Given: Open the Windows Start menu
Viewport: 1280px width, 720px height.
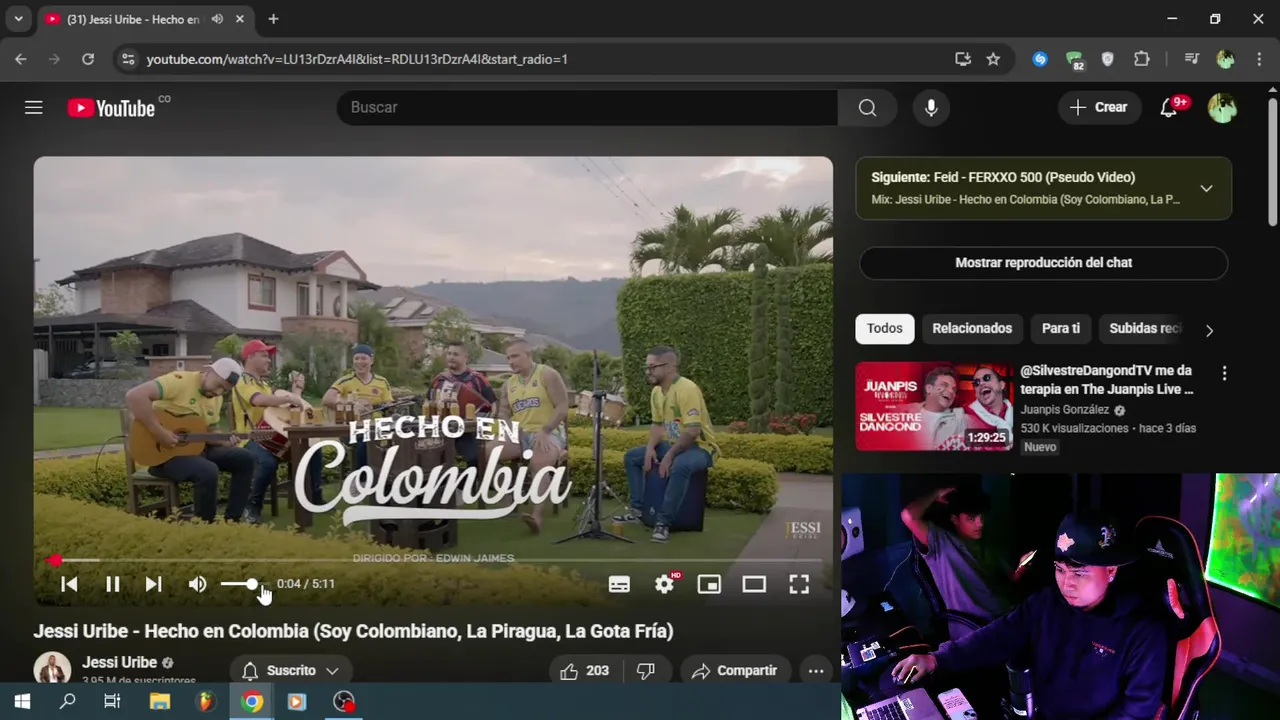Looking at the screenshot, I should [x=22, y=702].
